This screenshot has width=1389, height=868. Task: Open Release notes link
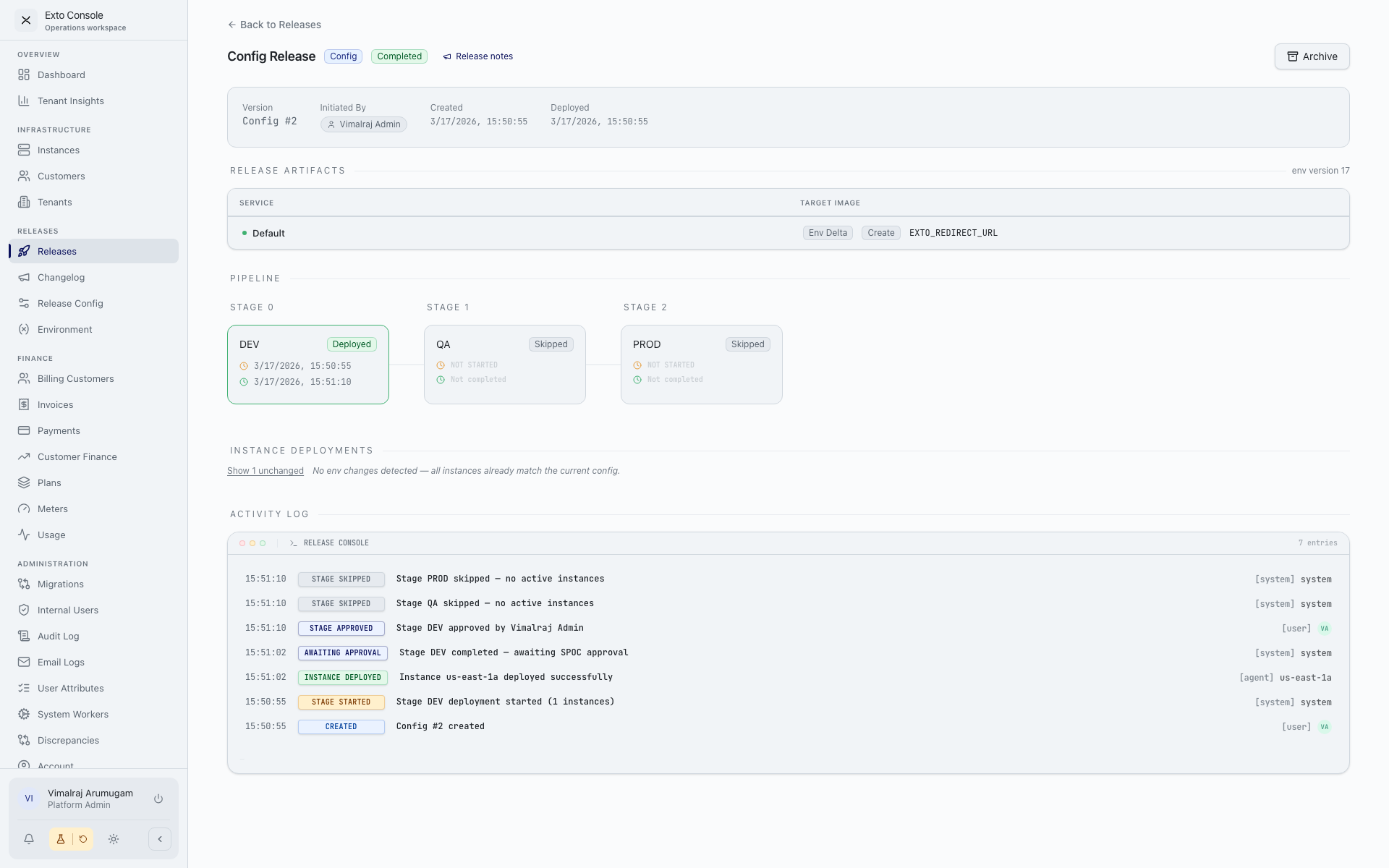(x=477, y=56)
